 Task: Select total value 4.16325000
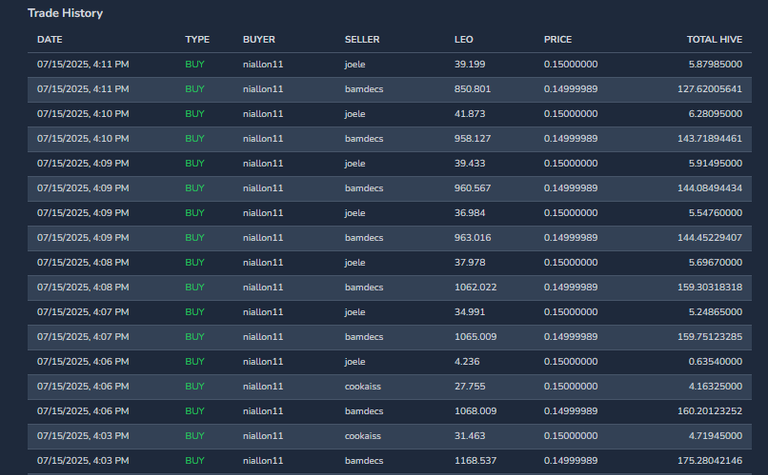tap(716, 386)
